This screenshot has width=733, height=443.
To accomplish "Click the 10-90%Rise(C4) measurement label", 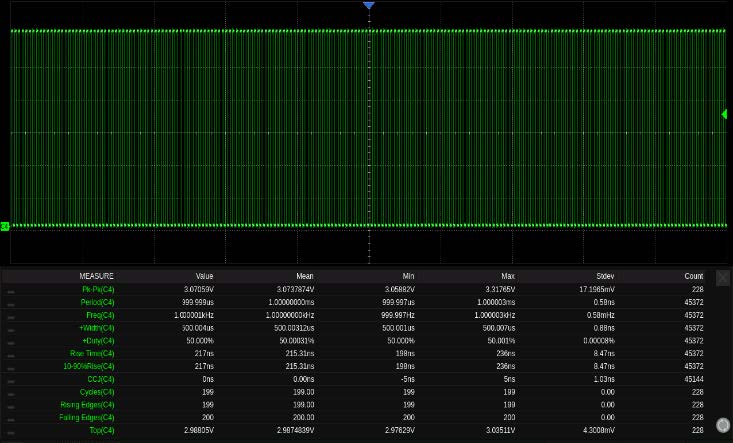I will point(92,367).
